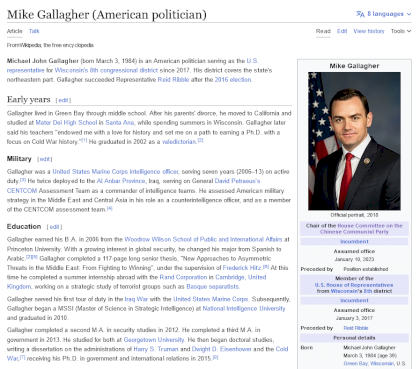
Task: Follow the Green Bay, Wisconsin birthplace link
Action: (x=369, y=363)
